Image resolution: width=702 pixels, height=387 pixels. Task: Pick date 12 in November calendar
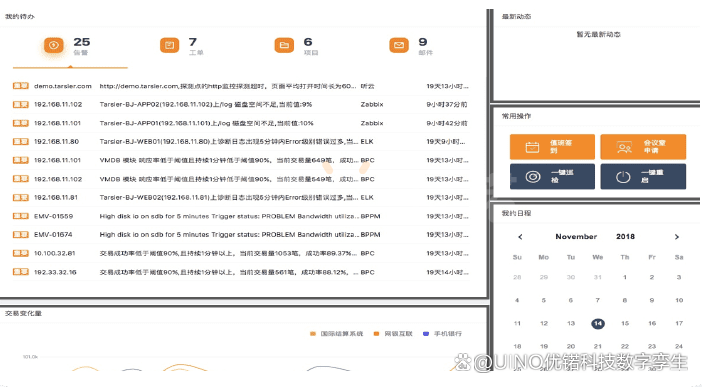544,323
